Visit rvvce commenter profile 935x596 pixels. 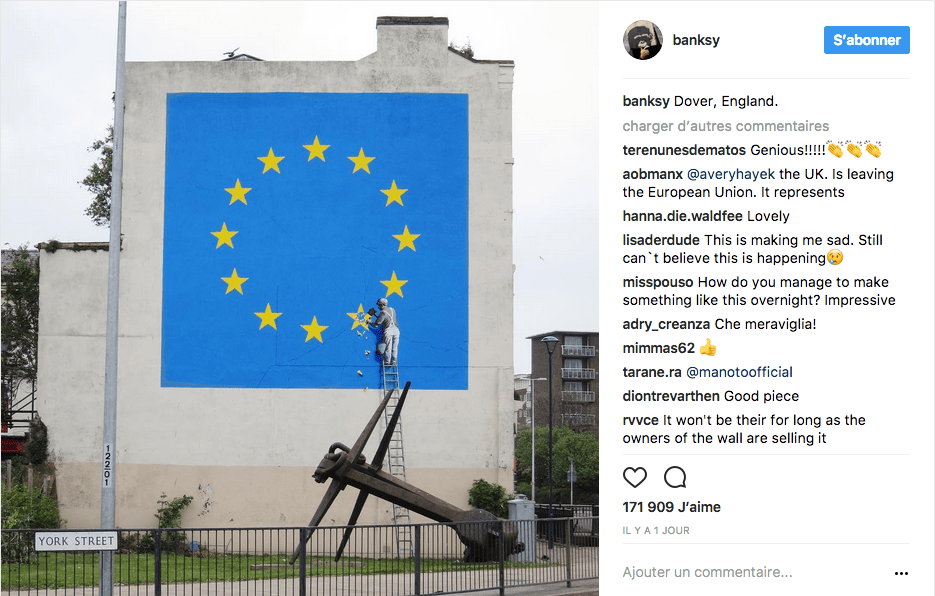point(640,420)
